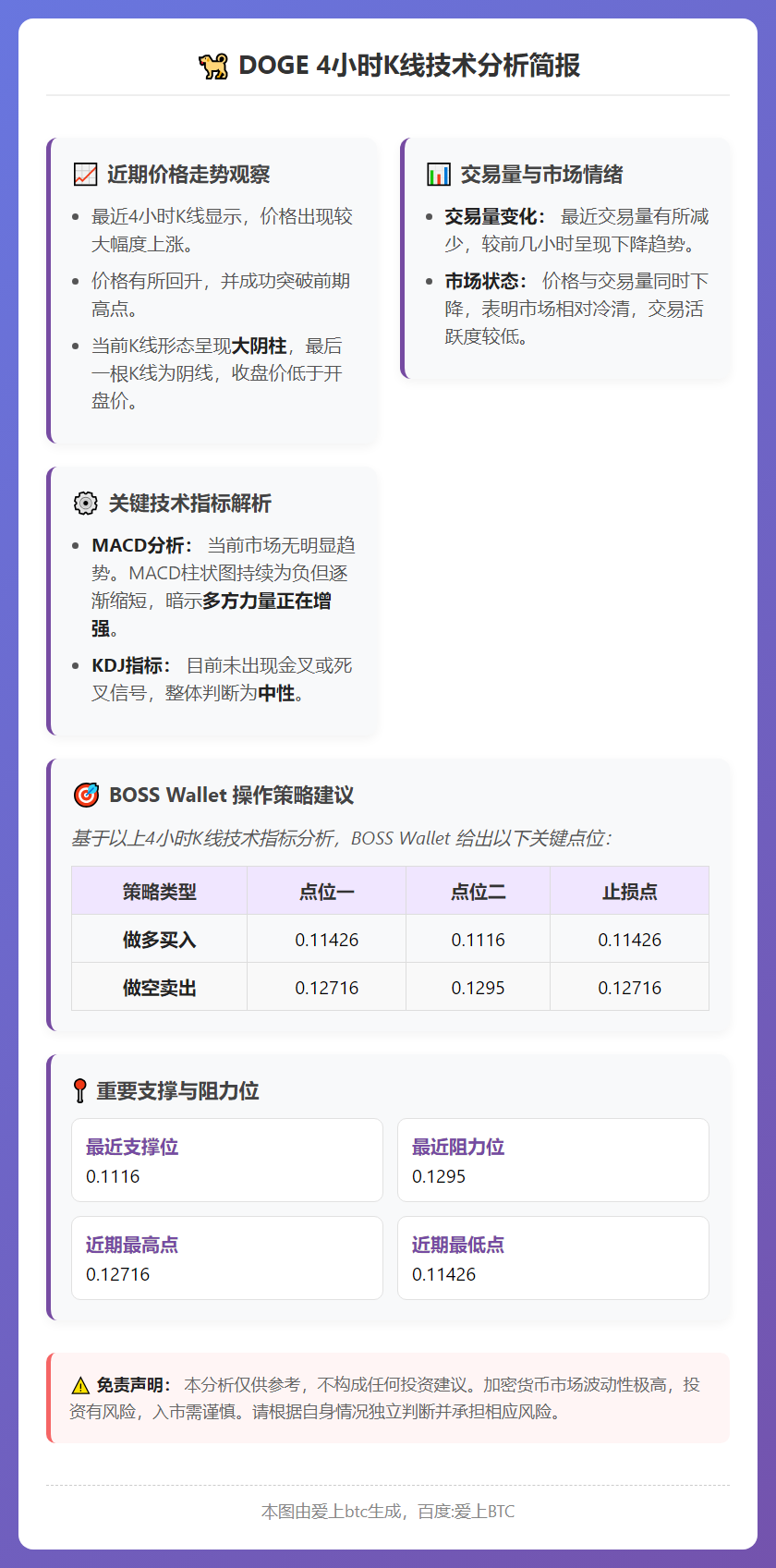Click the 交易量变化 label

[494, 216]
